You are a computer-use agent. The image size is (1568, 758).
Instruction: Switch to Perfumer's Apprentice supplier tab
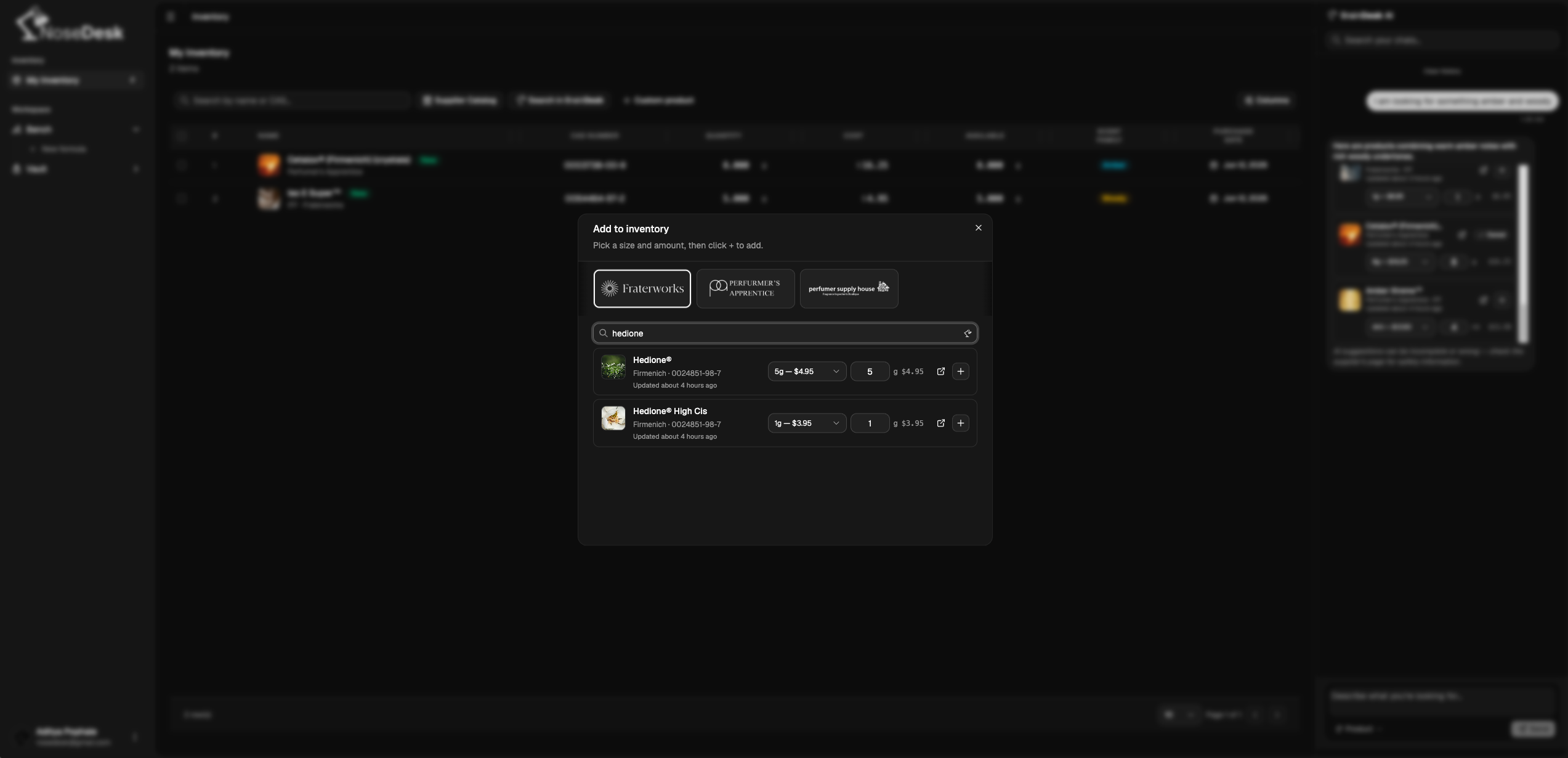point(745,288)
